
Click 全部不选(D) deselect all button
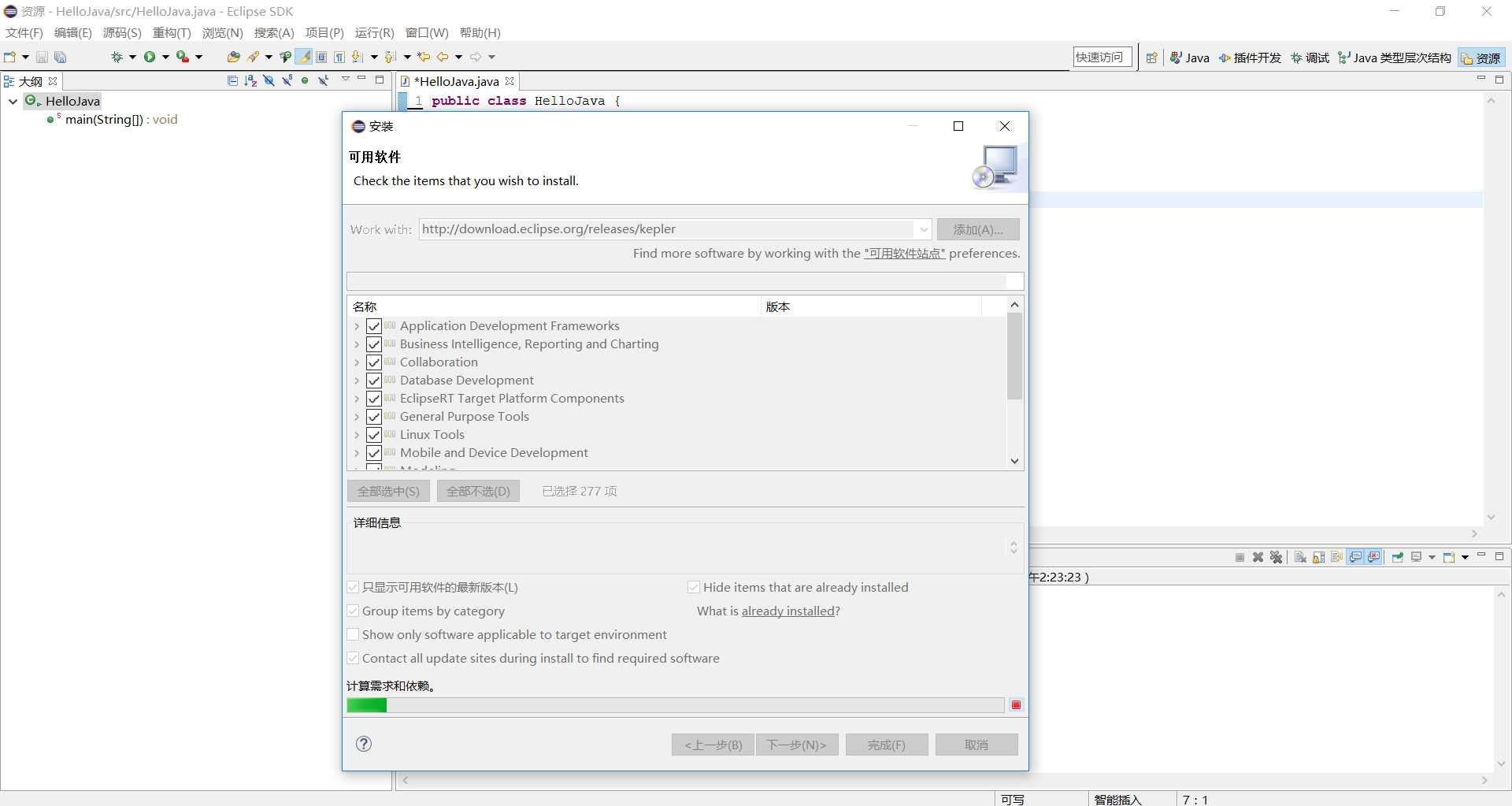click(x=478, y=491)
